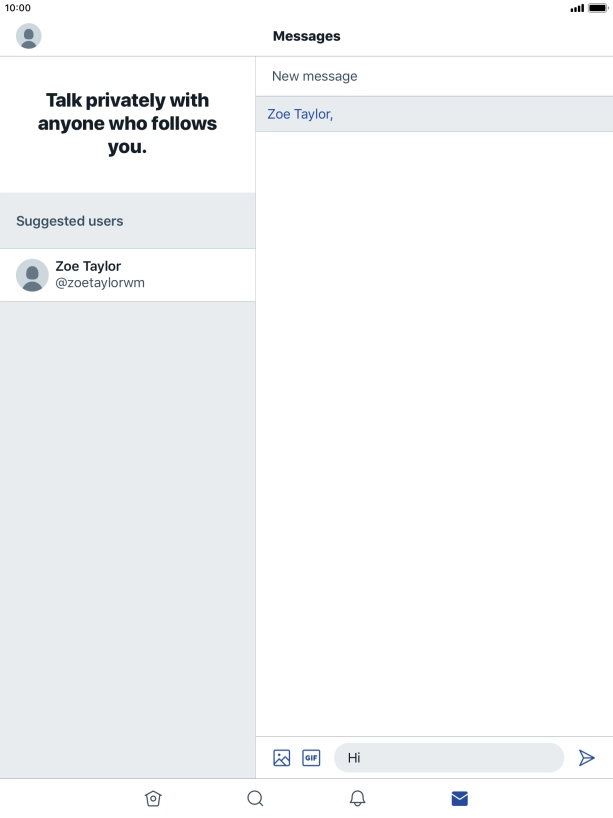Tap Zoe Taylor's avatar in suggestions
This screenshot has width=613, height=818.
32,275
